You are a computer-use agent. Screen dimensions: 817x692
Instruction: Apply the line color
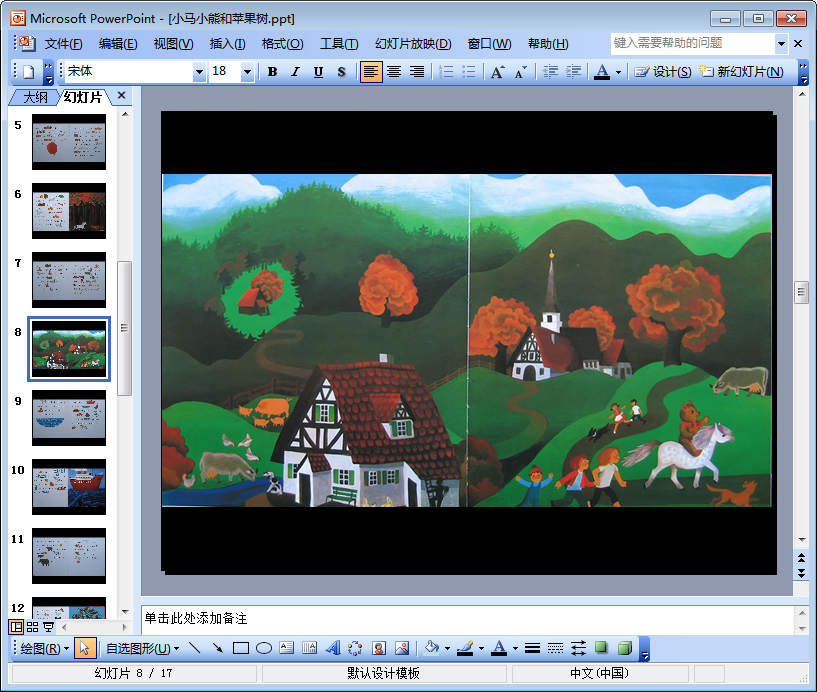tap(465, 648)
